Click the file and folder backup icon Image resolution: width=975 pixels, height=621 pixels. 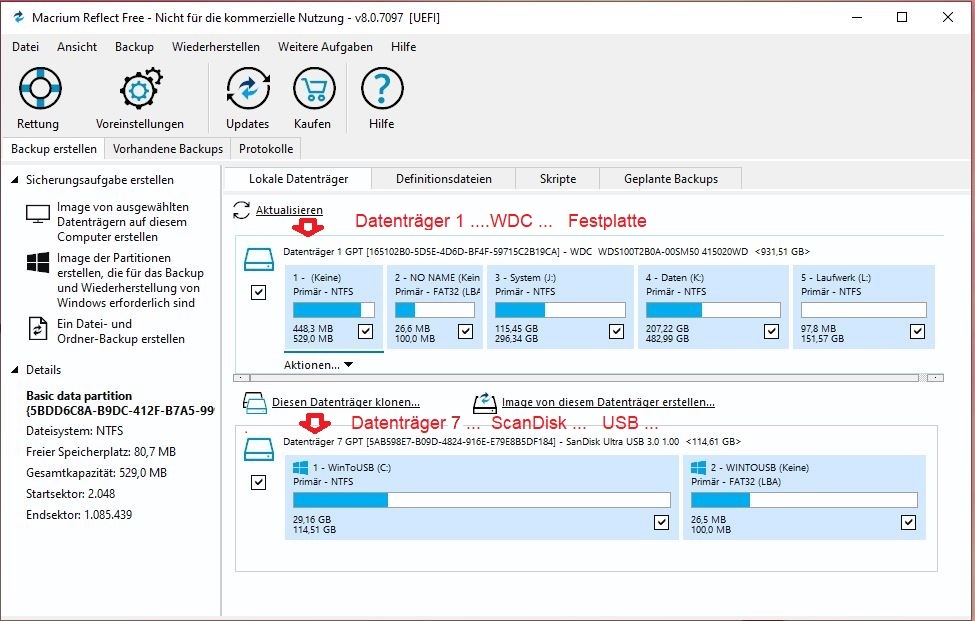[x=38, y=329]
